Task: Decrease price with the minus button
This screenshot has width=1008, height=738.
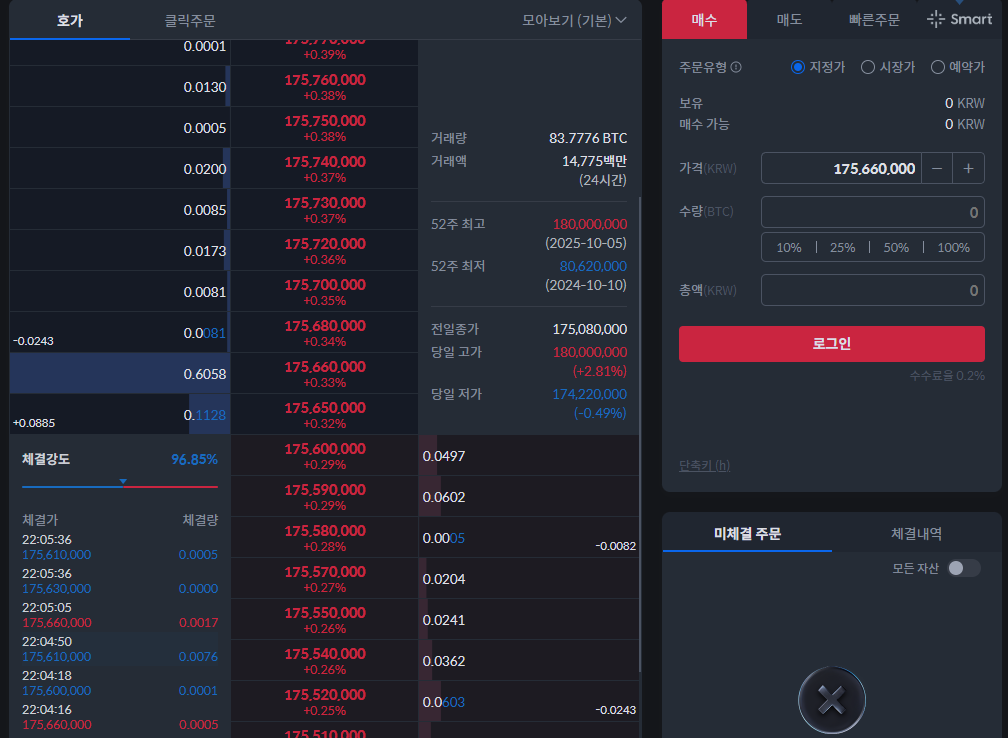Action: [x=937, y=168]
